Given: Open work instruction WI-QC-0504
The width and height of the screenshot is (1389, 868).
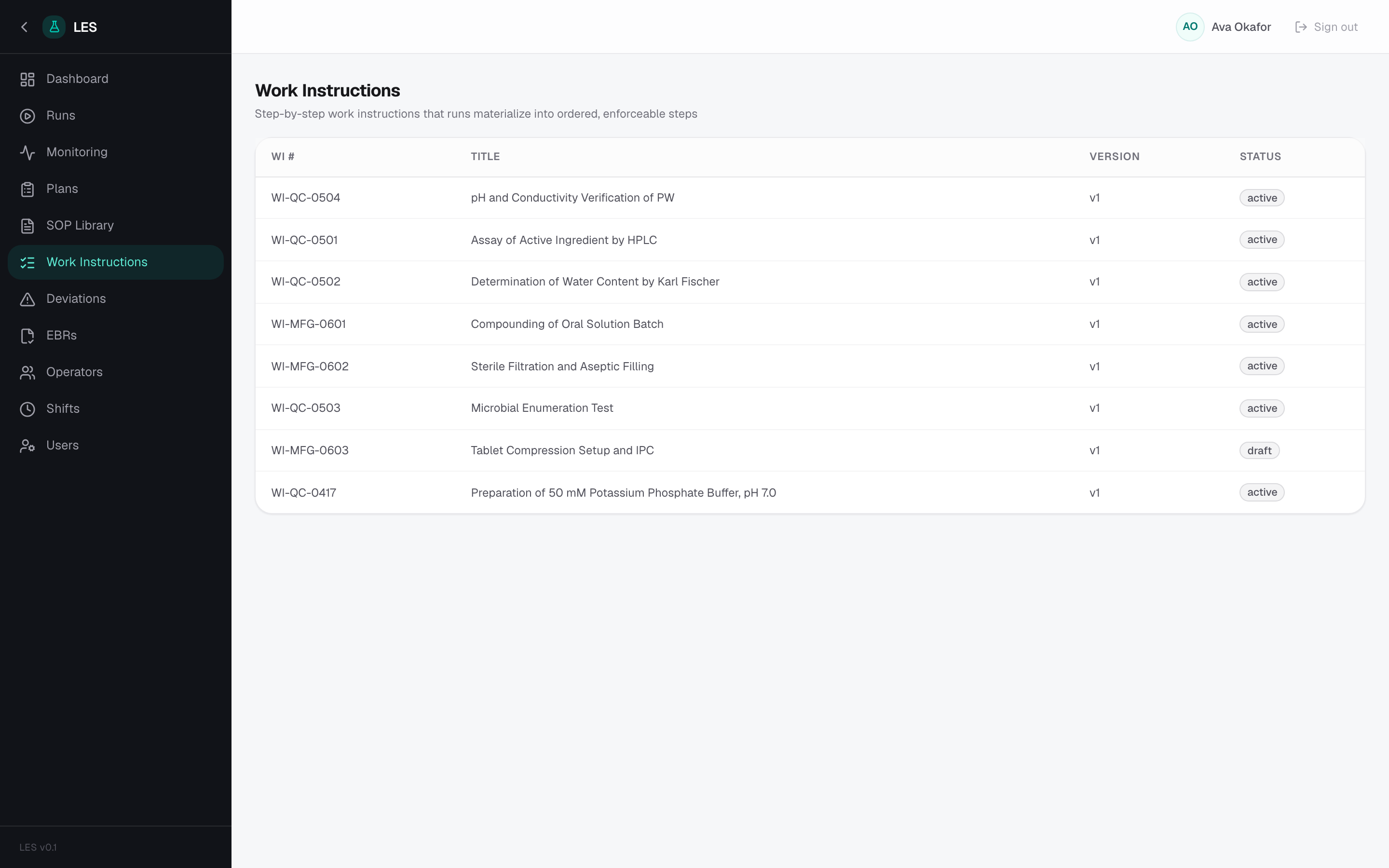Looking at the screenshot, I should (x=810, y=198).
